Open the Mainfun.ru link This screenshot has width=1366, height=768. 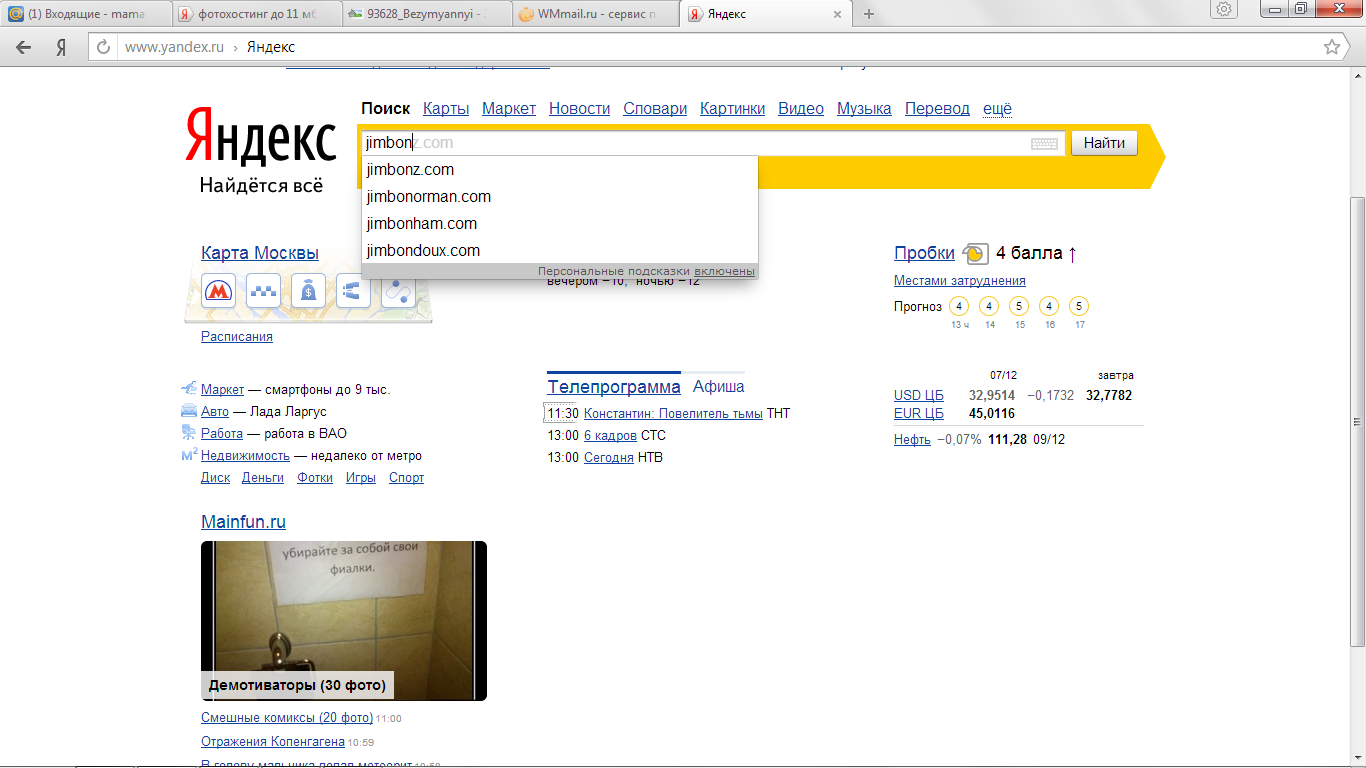243,522
